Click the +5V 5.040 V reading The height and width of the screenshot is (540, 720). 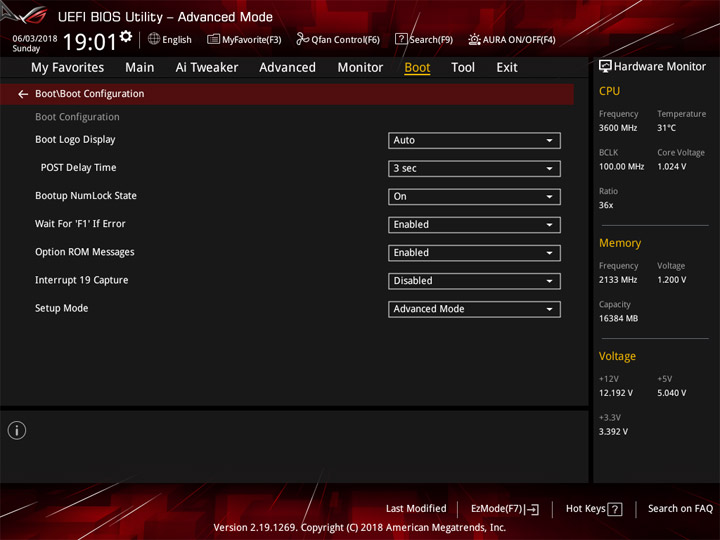pos(672,393)
